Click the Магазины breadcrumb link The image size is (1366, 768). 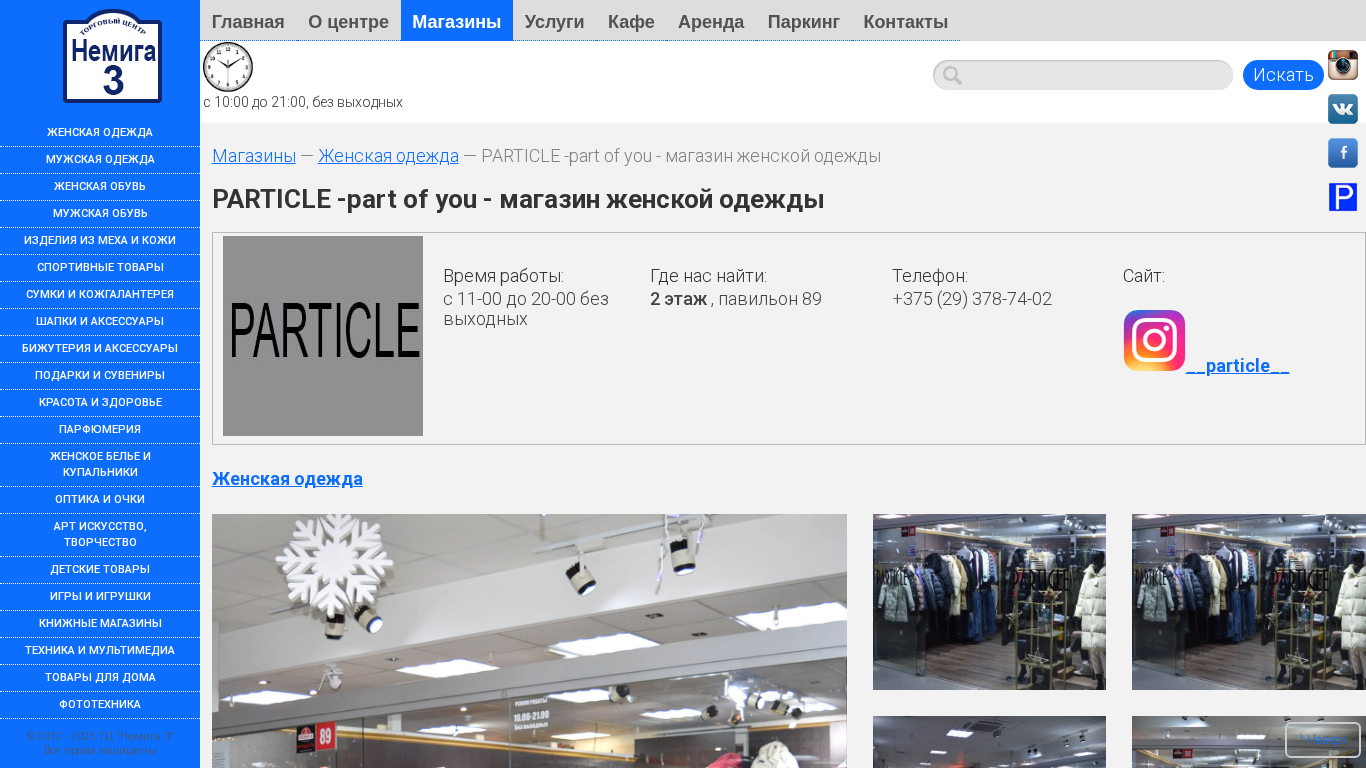pyautogui.click(x=254, y=156)
